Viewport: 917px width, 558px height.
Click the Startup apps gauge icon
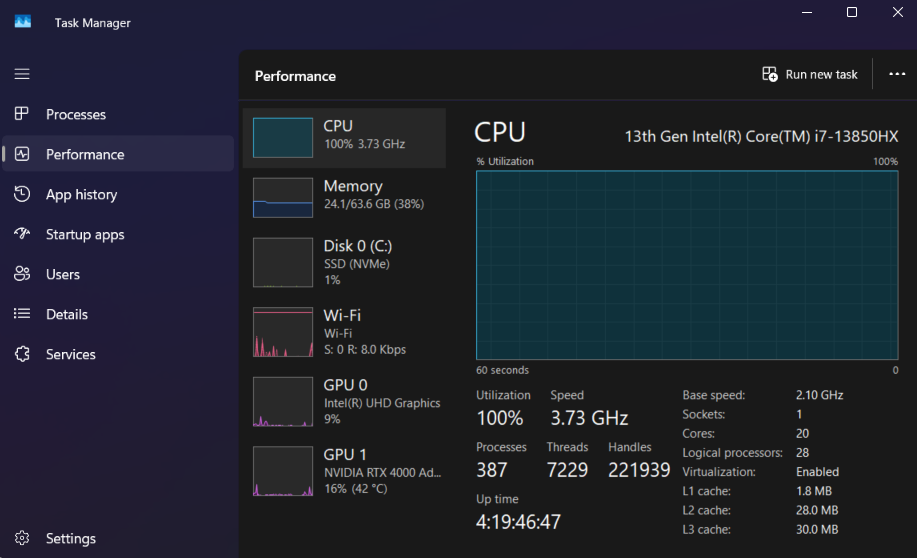coord(22,234)
